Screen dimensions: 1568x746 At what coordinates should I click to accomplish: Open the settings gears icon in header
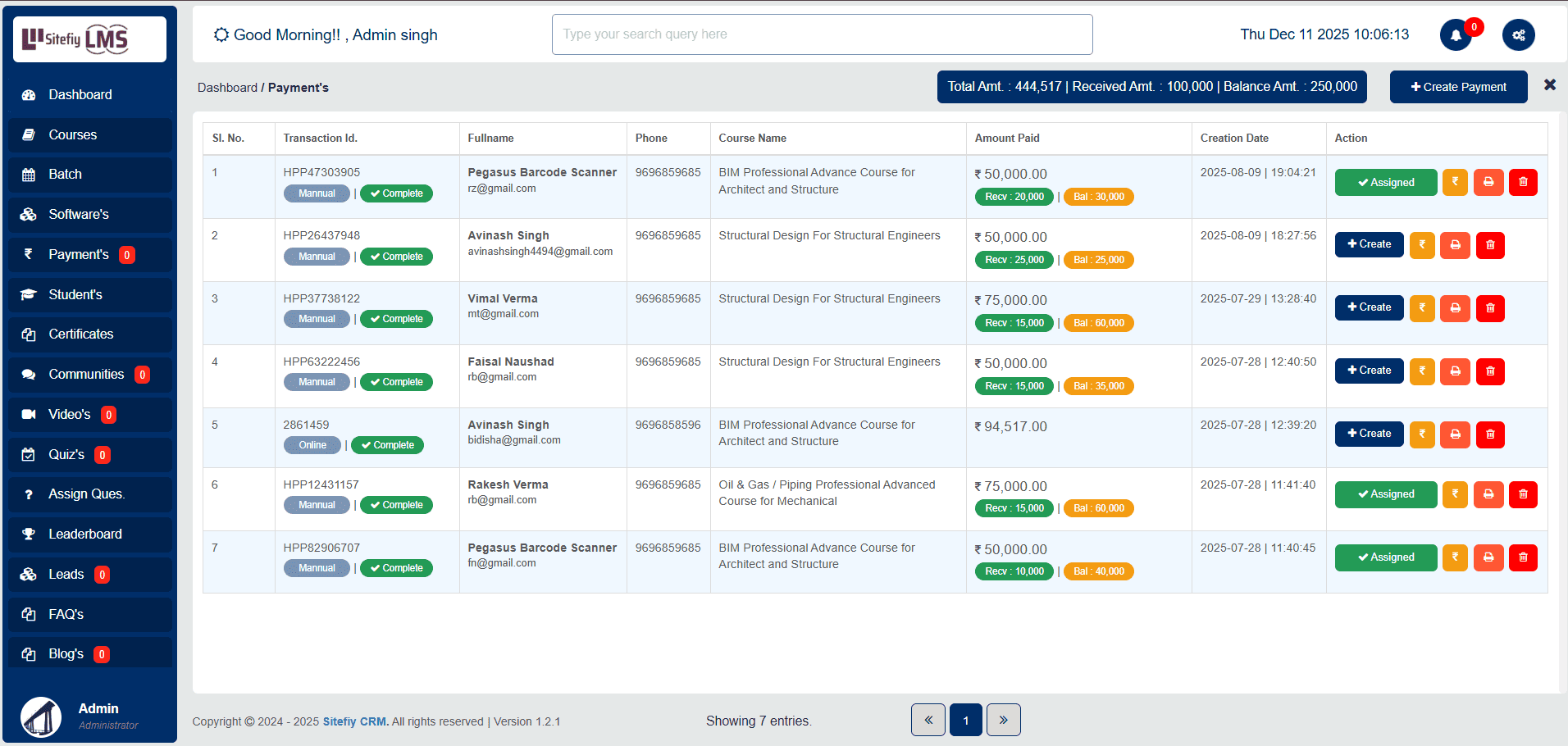tap(1518, 35)
